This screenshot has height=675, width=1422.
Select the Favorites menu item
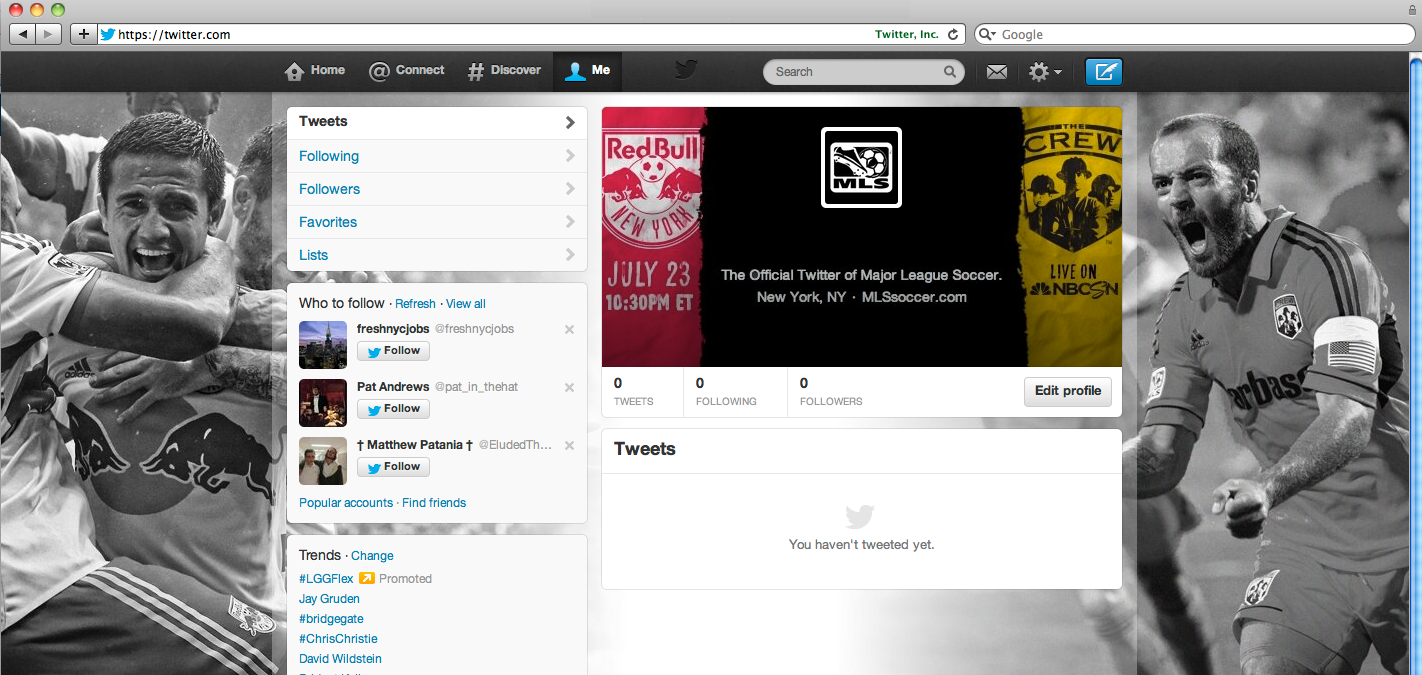(x=327, y=221)
